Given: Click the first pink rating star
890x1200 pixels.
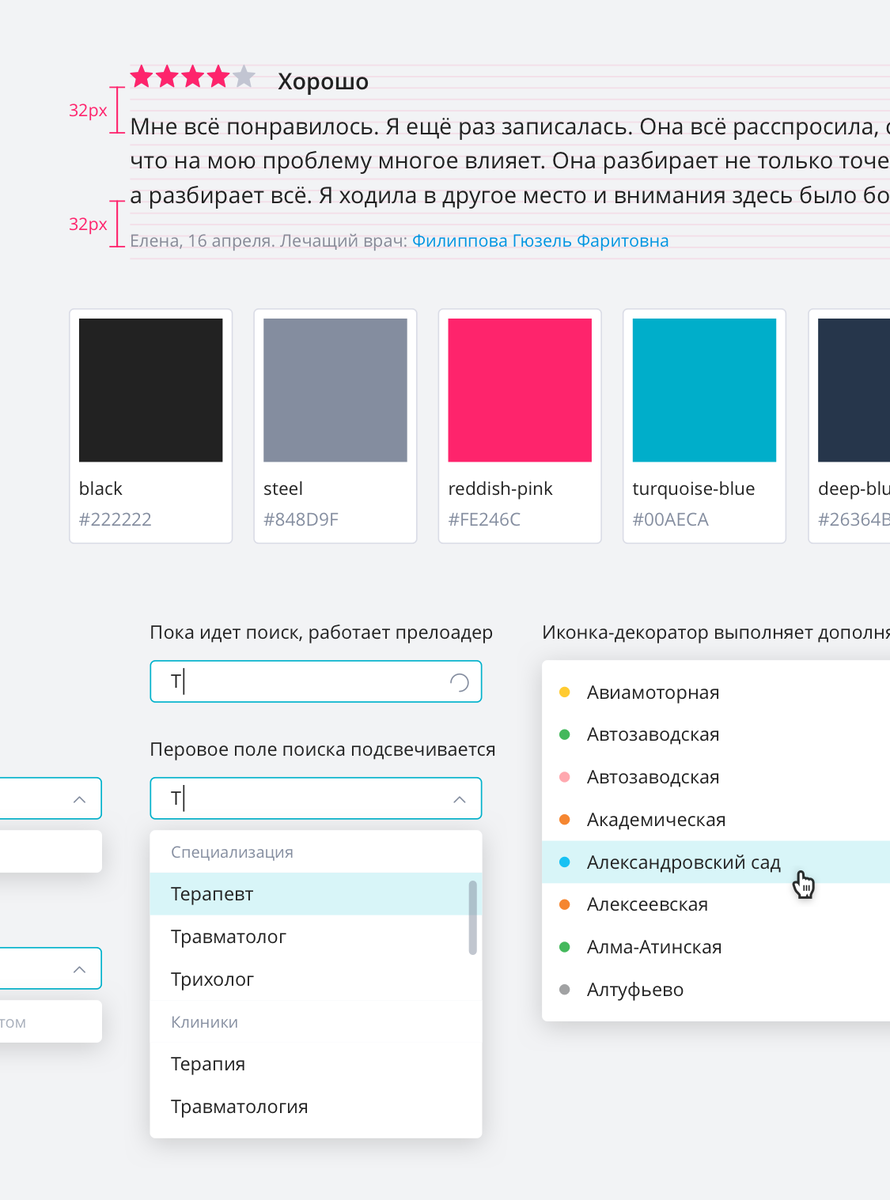Looking at the screenshot, I should pyautogui.click(x=142, y=76).
